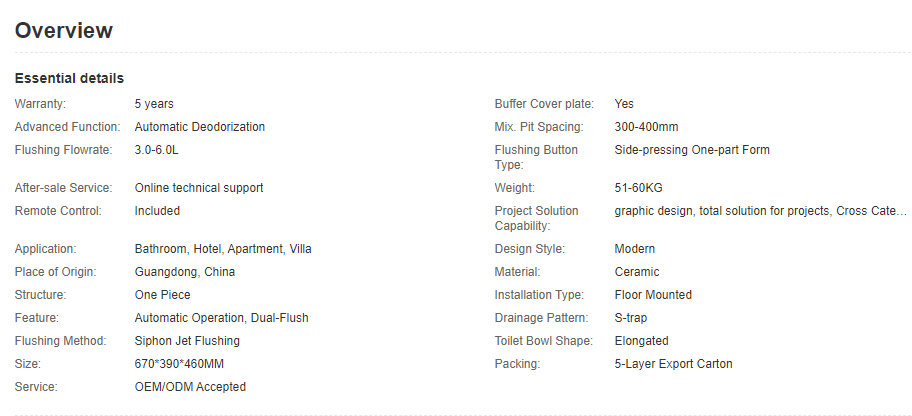Select the Warranty value 5 years

pyautogui.click(x=154, y=104)
